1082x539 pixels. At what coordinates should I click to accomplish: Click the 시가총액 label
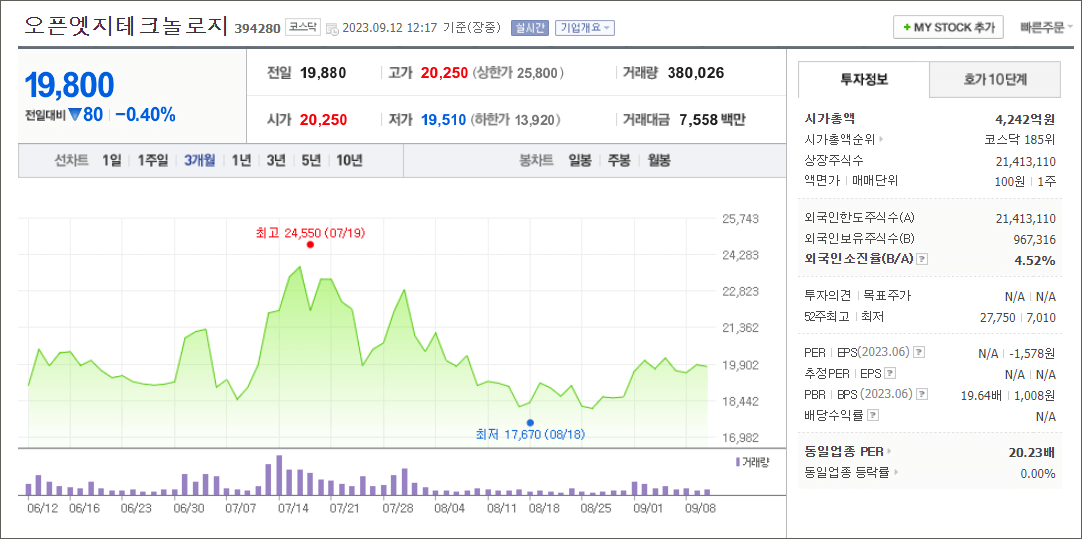(830, 118)
